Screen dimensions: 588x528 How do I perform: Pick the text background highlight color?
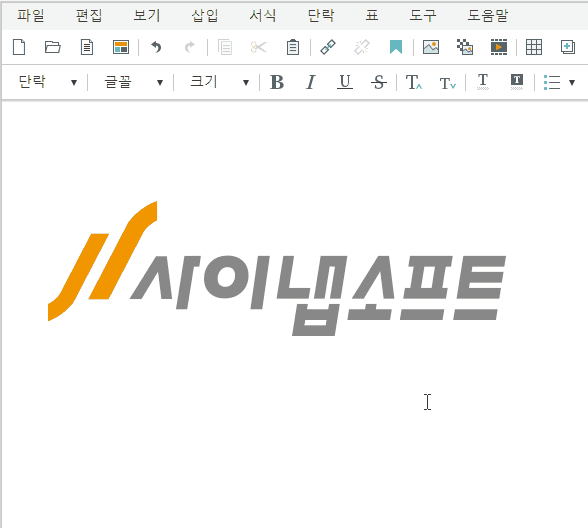[x=517, y=82]
